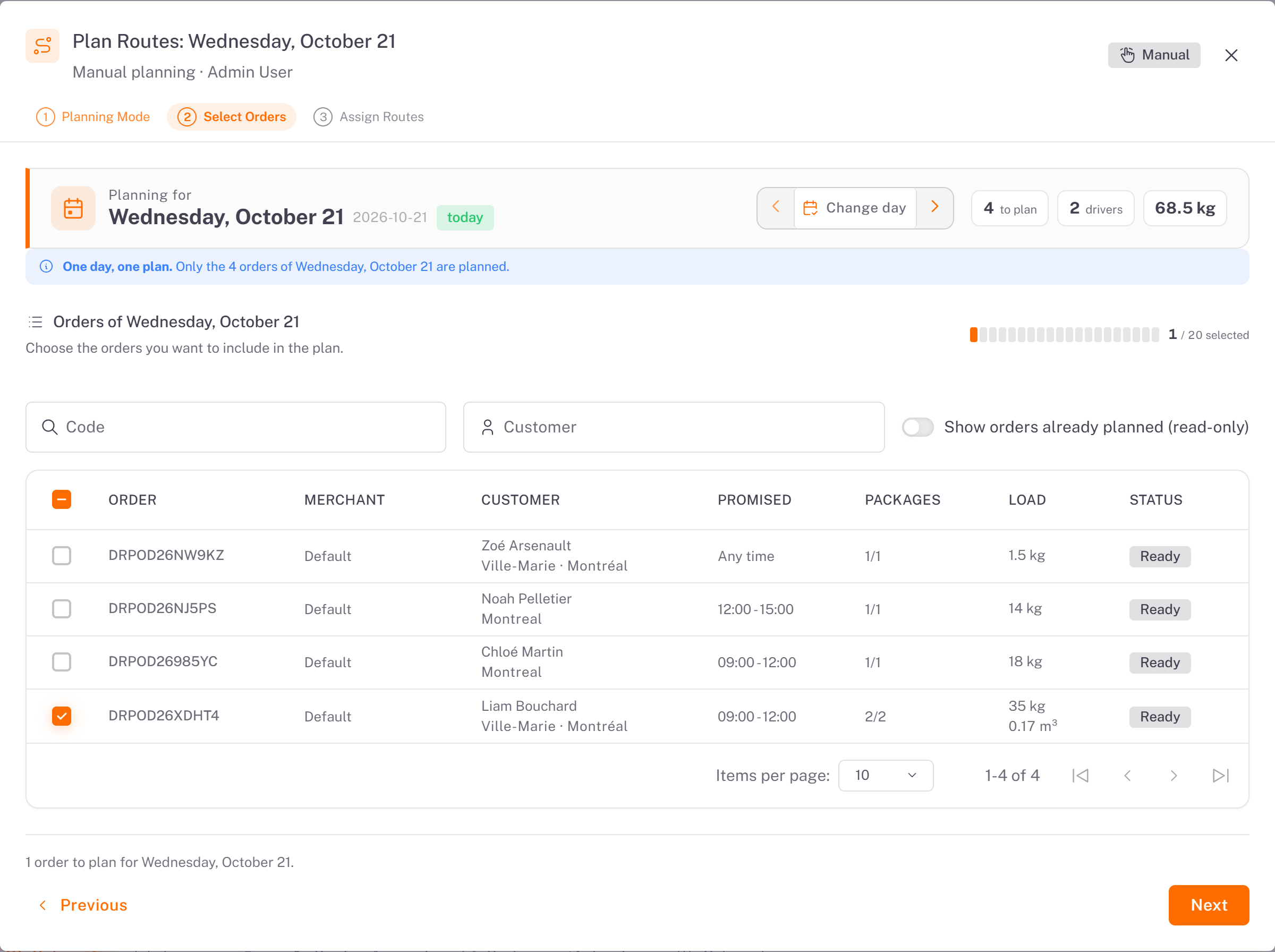Toggle the select-all orders header checkbox
Image resolution: width=1275 pixels, height=952 pixels.
62,499
